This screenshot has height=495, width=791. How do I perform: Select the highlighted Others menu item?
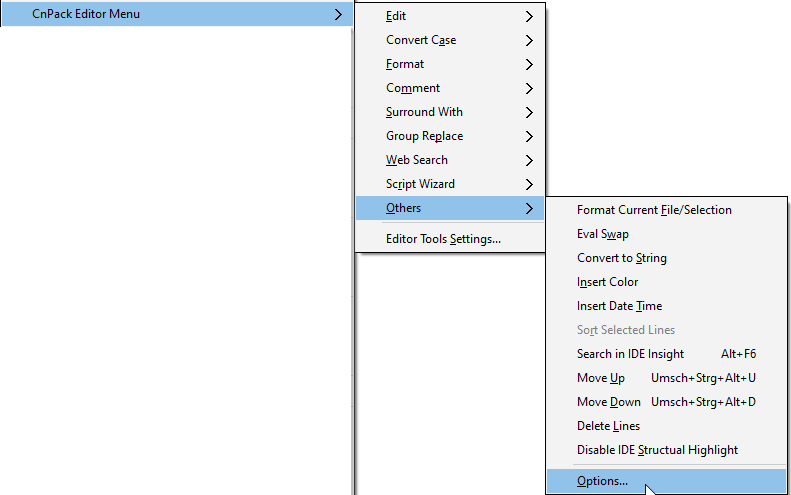tap(449, 208)
